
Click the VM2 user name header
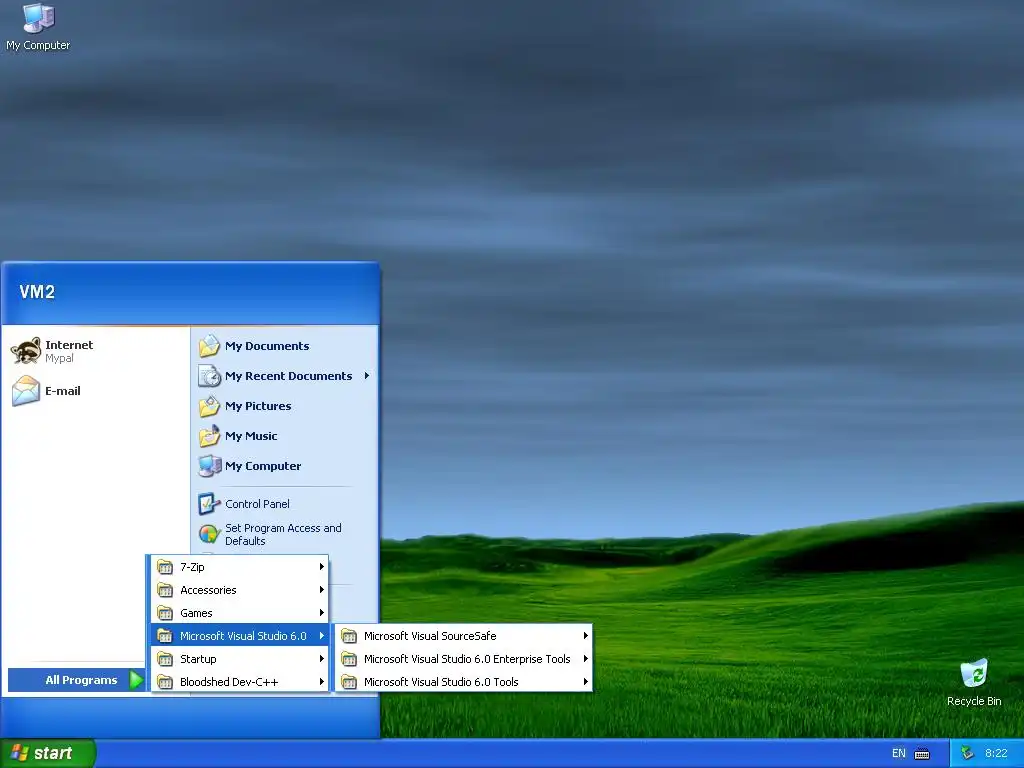point(37,292)
